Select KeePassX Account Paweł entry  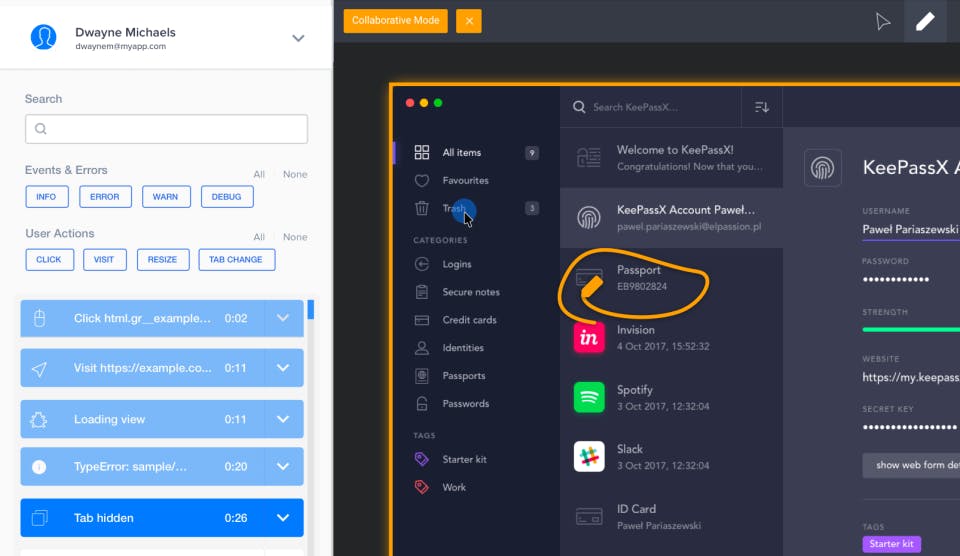click(x=672, y=218)
